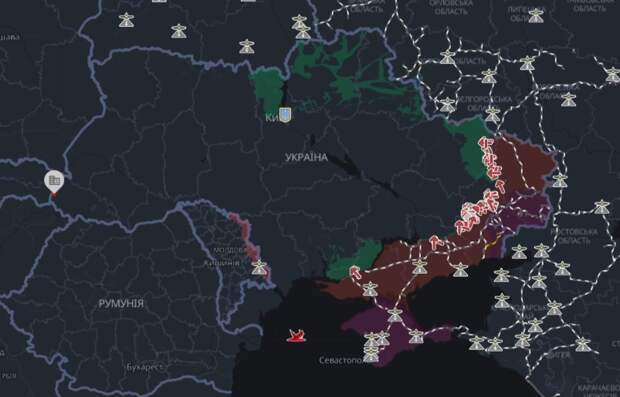Click airfield icon above Rostov oblast label
The width and height of the screenshot is (620, 397).
602,206
